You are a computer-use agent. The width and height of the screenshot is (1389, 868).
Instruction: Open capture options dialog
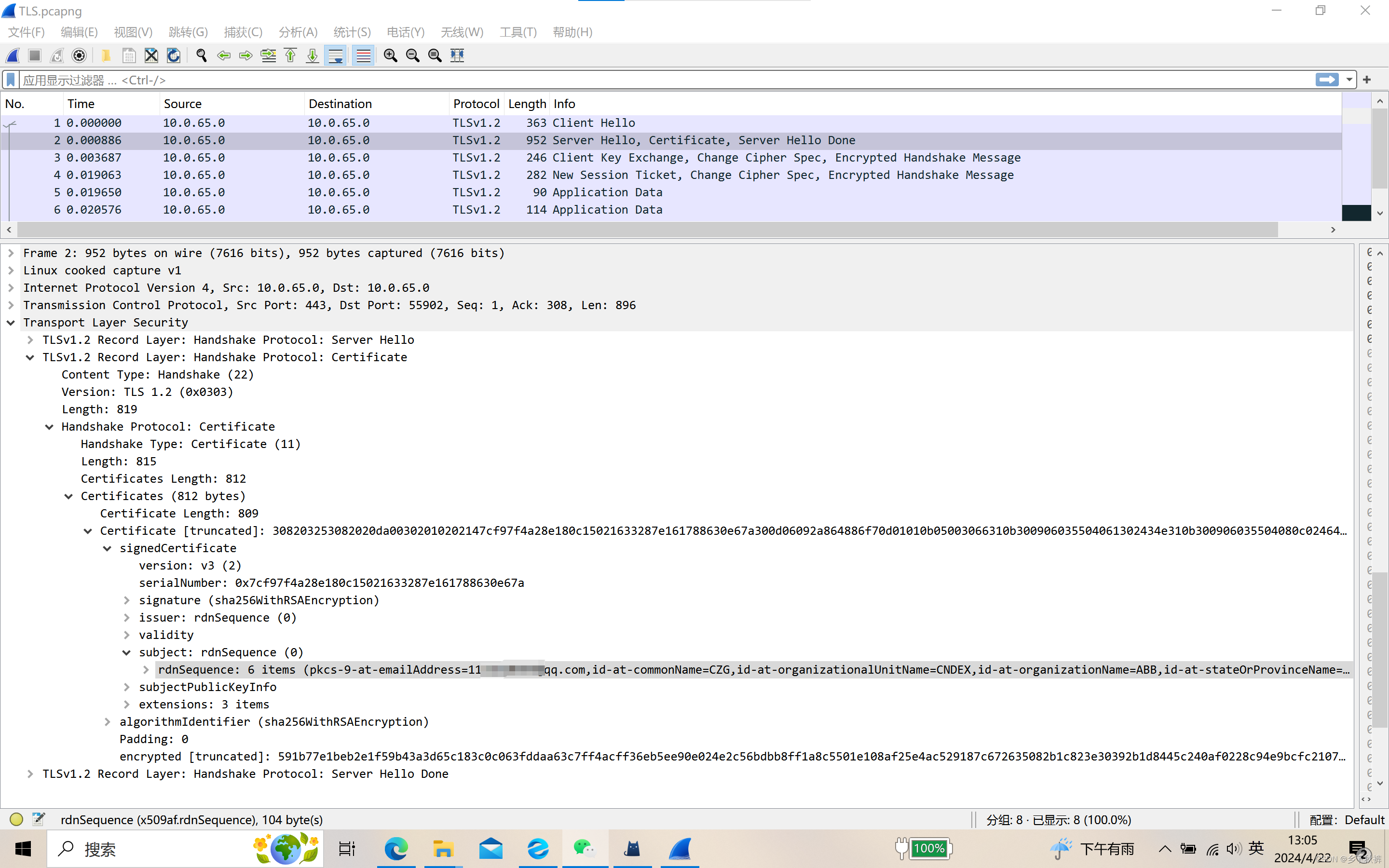79,55
